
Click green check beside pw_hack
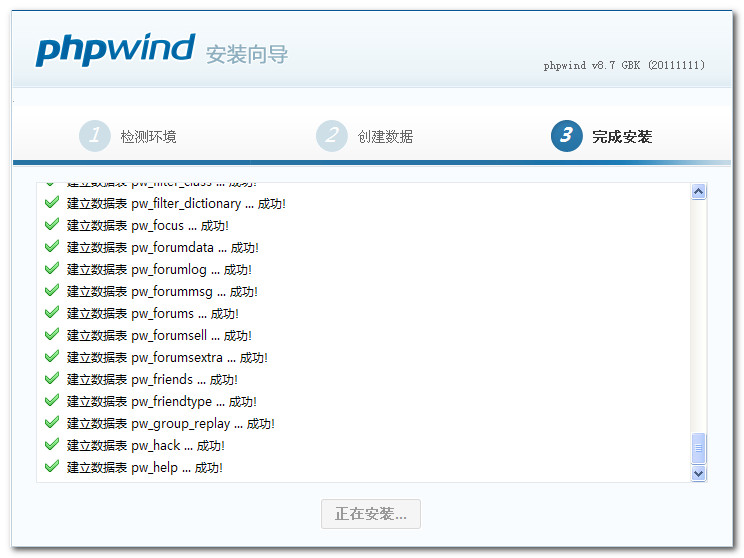coord(52,445)
